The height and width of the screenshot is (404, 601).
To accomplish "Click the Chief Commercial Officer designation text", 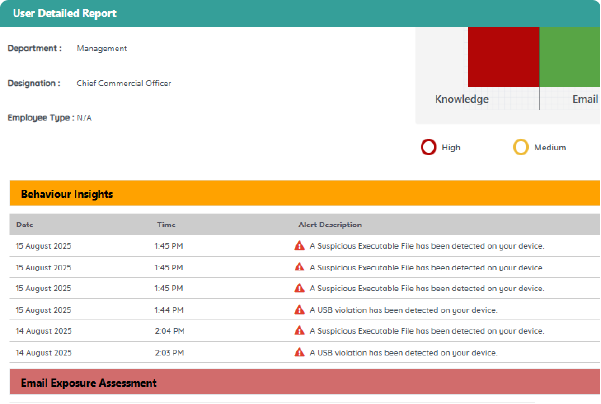I will click(x=124, y=83).
